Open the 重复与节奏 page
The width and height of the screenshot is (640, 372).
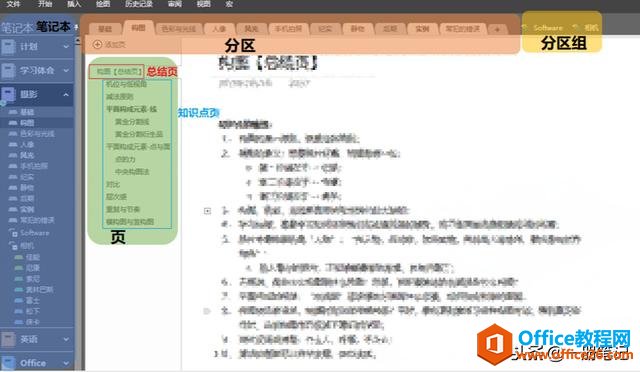tap(123, 209)
